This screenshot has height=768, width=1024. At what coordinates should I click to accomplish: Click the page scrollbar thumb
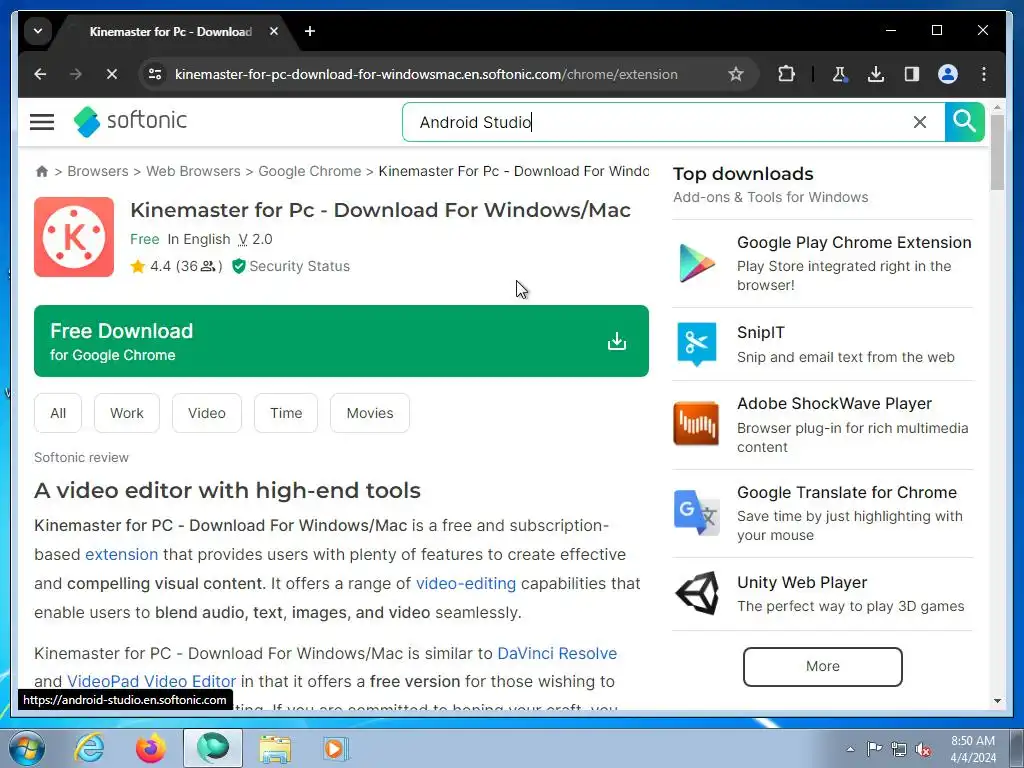click(997, 152)
